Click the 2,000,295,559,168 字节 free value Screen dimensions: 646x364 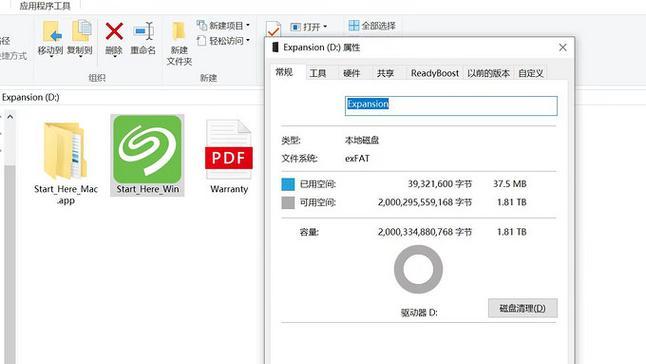click(x=424, y=203)
